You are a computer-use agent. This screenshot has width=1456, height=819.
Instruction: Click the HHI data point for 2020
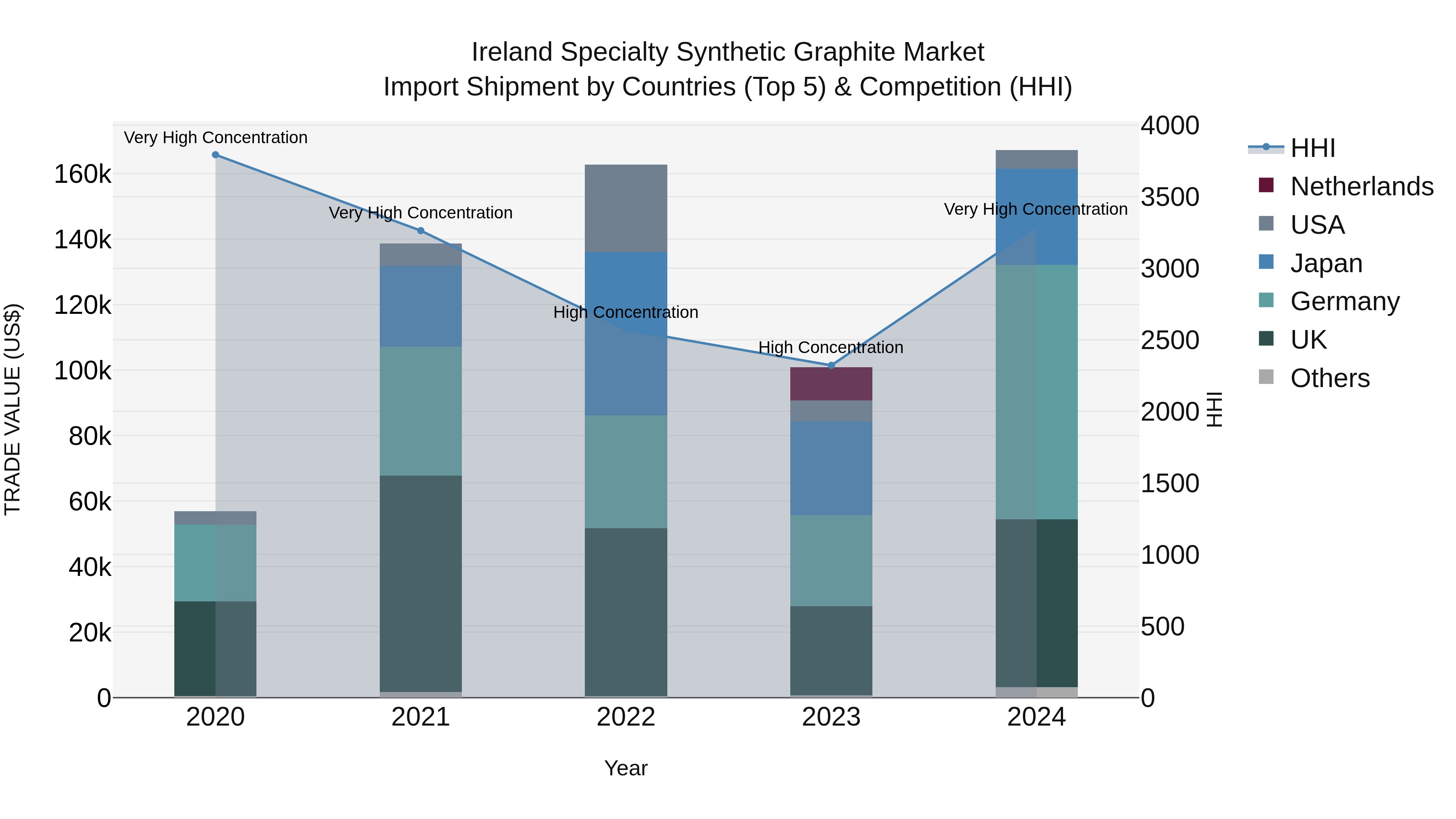pyautogui.click(x=215, y=155)
